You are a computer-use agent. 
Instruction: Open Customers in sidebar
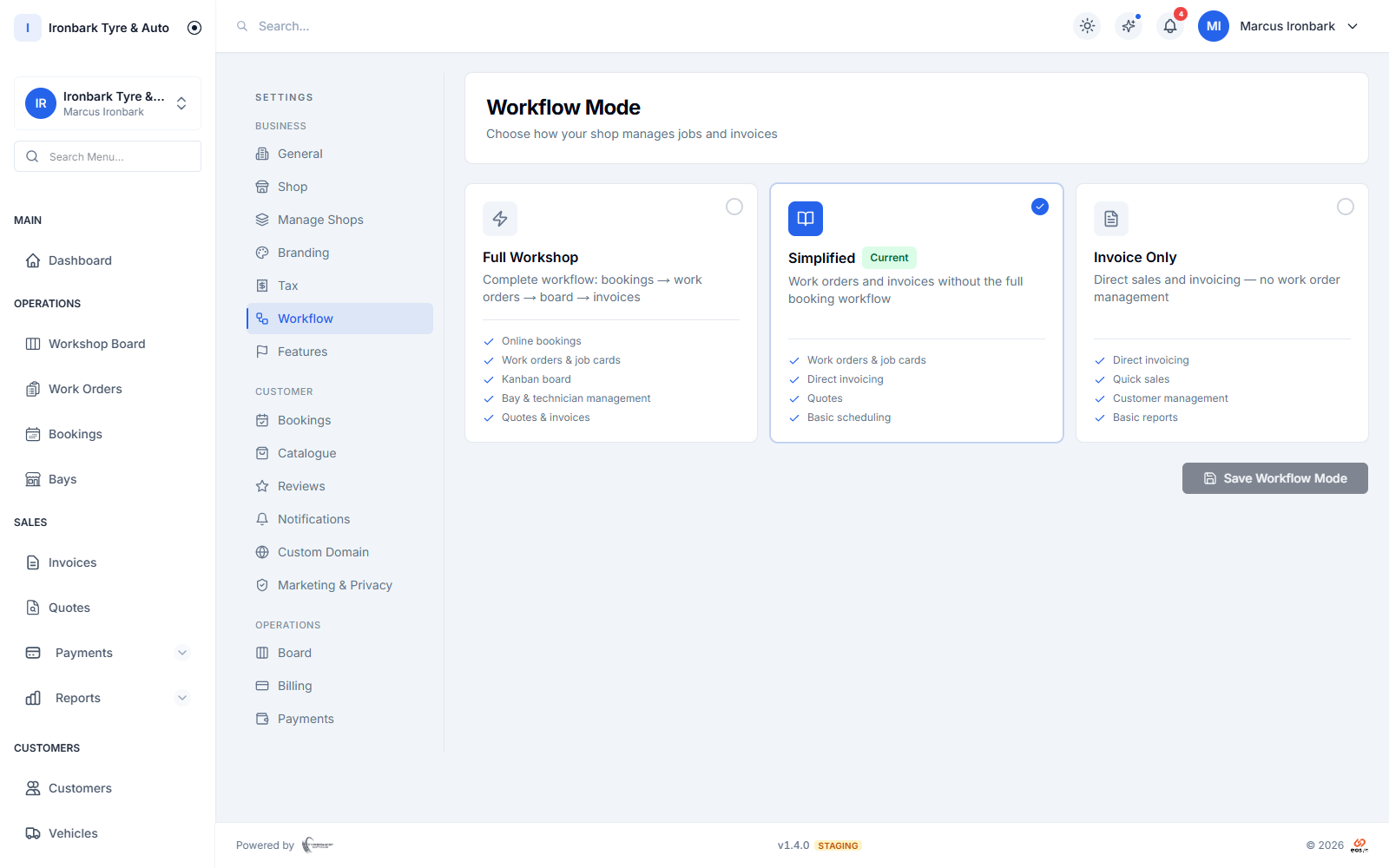[x=108, y=788]
